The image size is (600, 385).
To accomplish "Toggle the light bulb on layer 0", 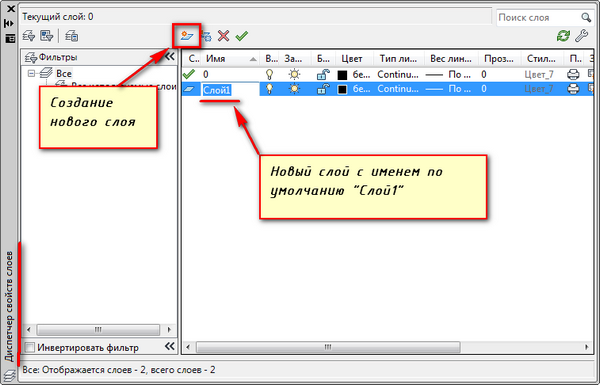I will (270, 74).
